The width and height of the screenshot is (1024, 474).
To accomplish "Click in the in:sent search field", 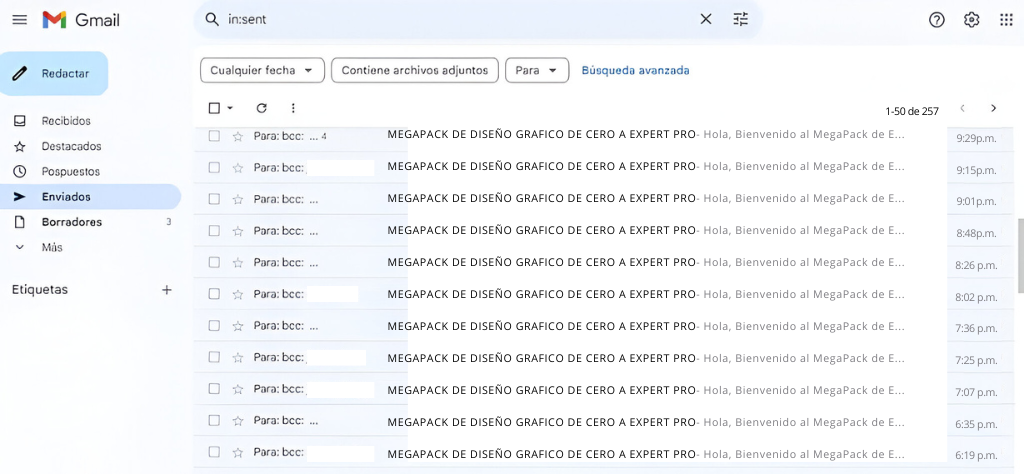I will click(x=450, y=19).
